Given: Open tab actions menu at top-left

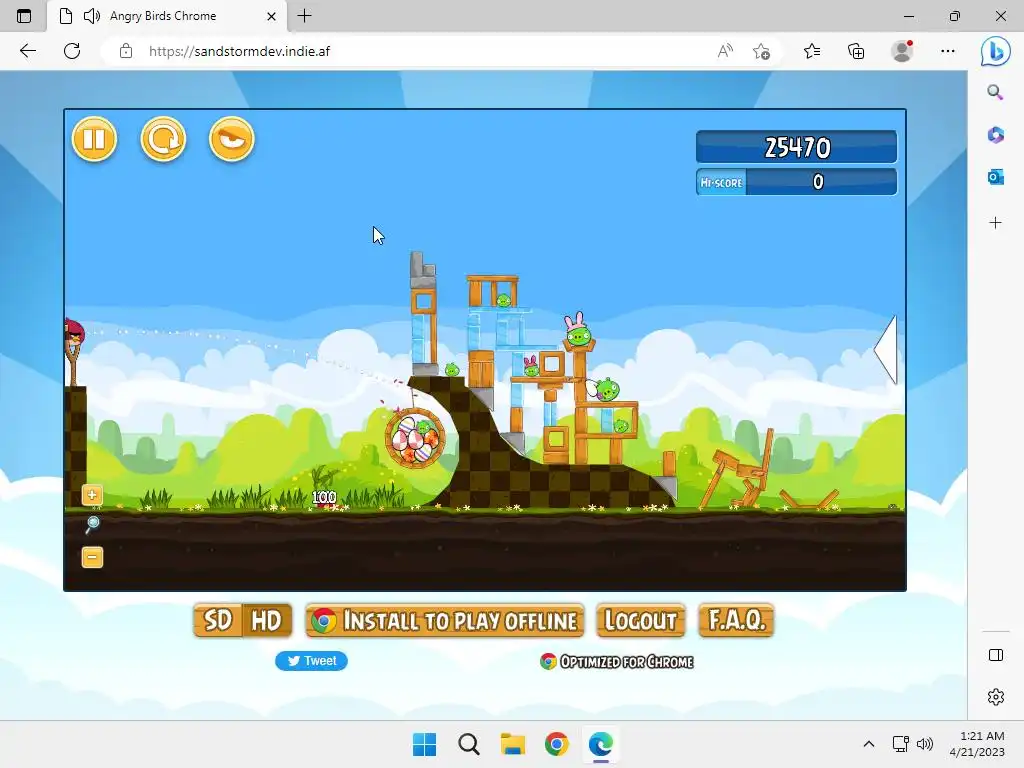Looking at the screenshot, I should point(24,16).
